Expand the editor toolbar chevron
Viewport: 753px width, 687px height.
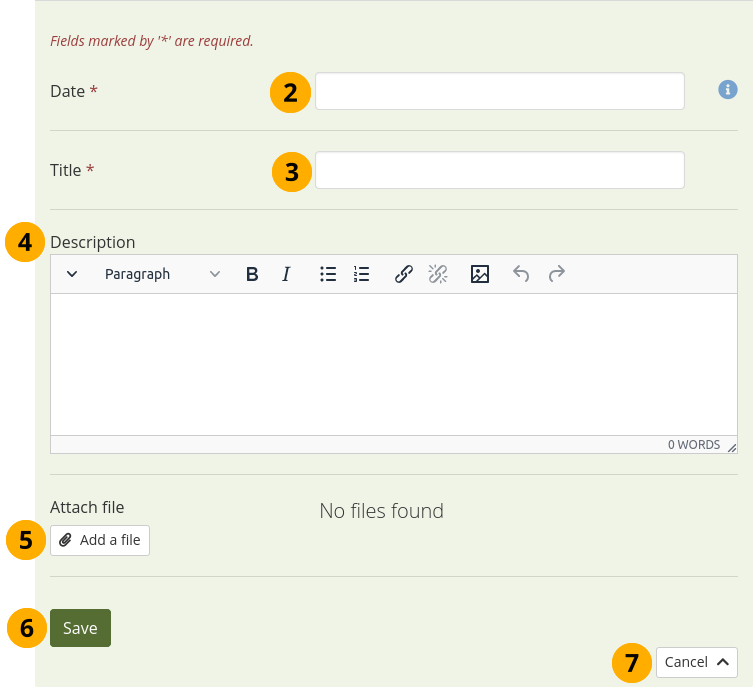click(72, 274)
